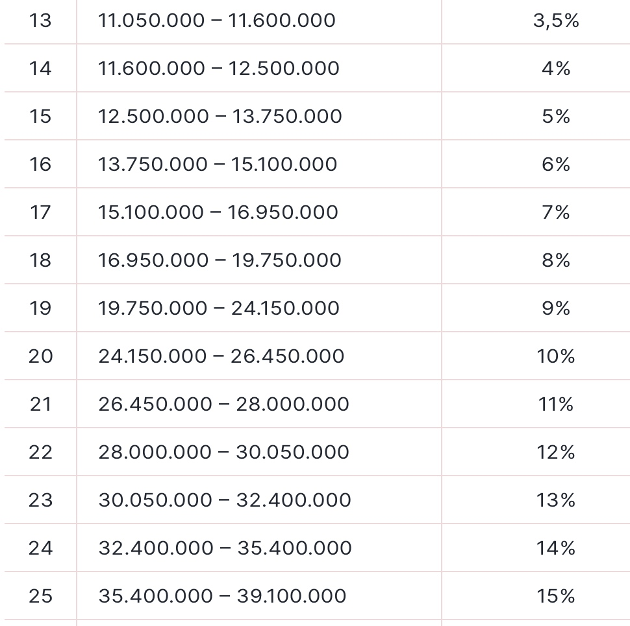Click the 15% percentage cell
Screen dimensions: 630x626
tap(556, 596)
